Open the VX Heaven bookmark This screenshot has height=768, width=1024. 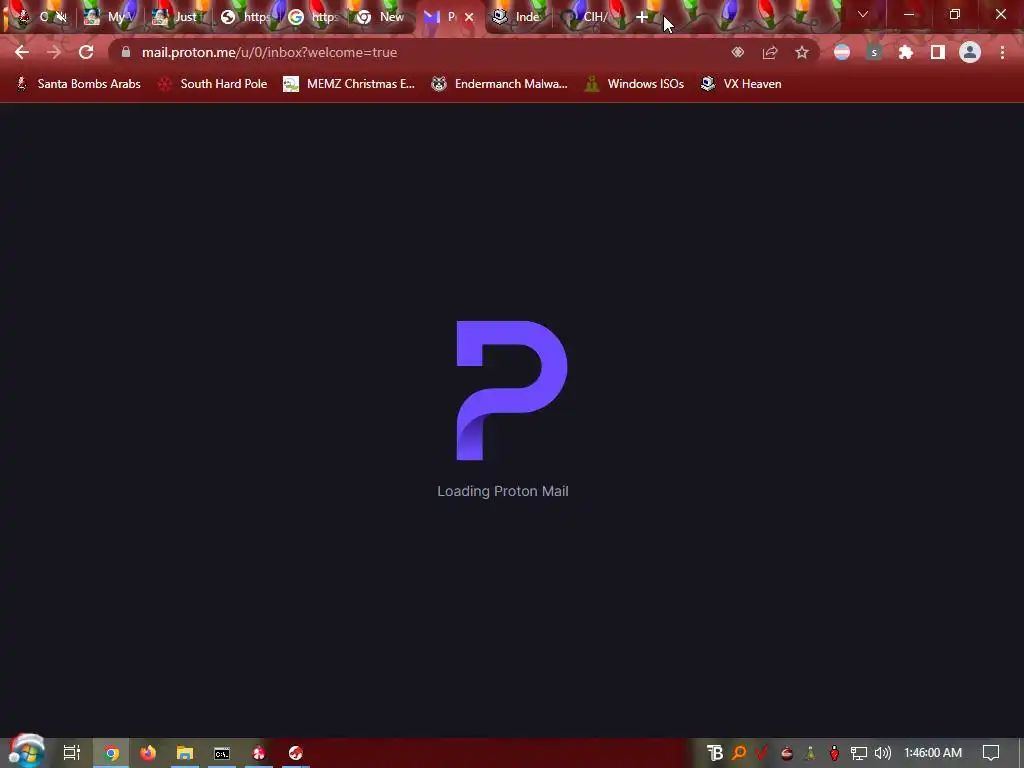[741, 84]
